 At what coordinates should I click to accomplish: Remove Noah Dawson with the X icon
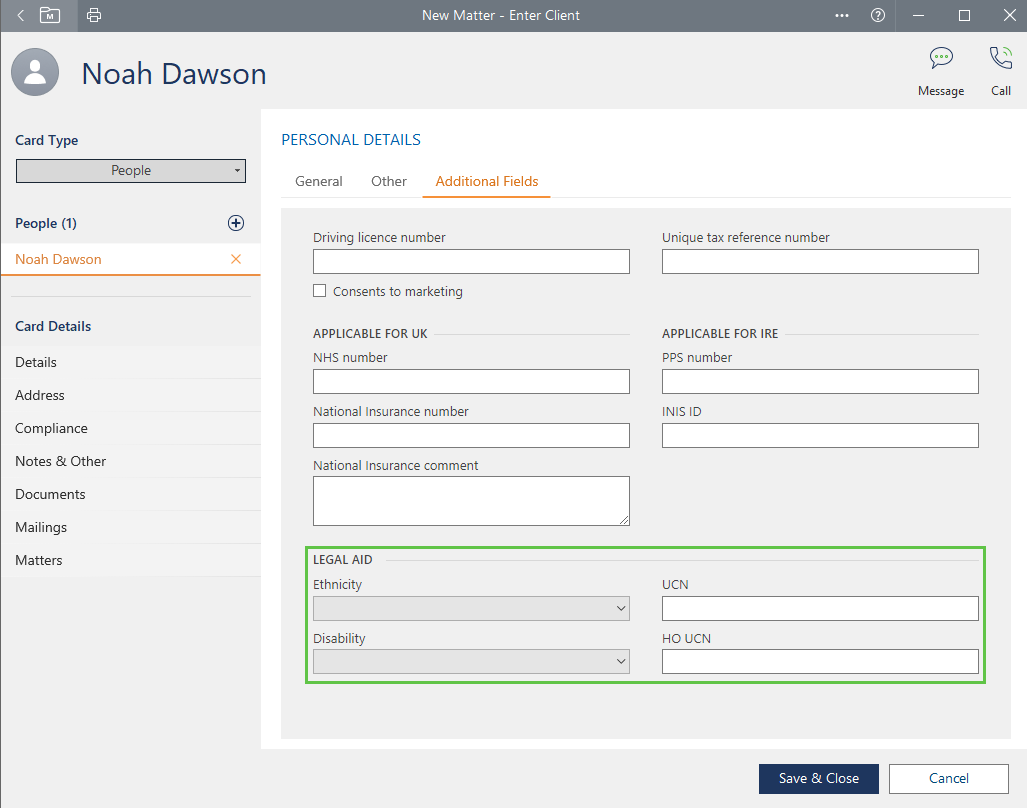tap(236, 259)
